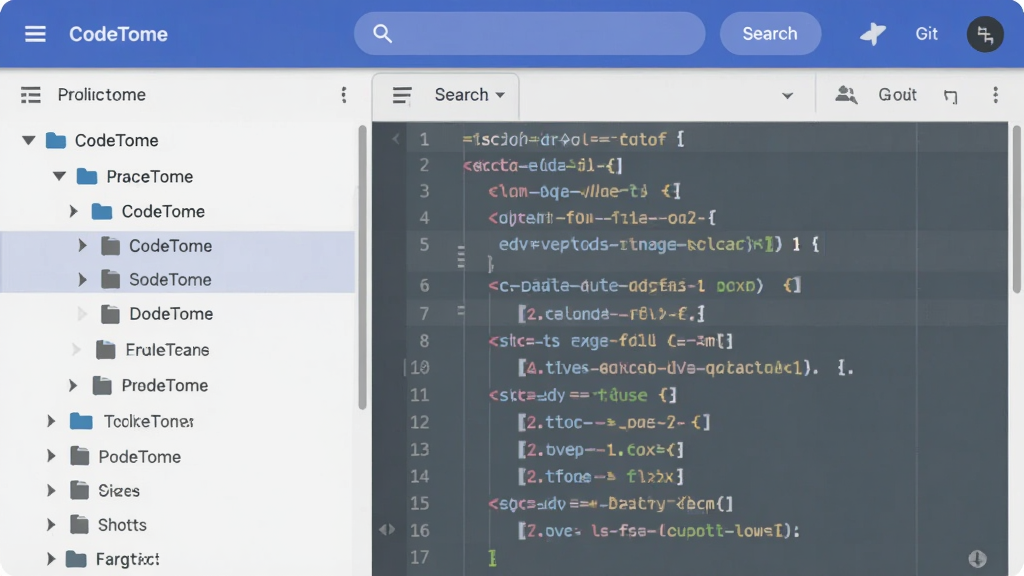
Task: Click the people icon beside Gout
Action: pos(846,95)
